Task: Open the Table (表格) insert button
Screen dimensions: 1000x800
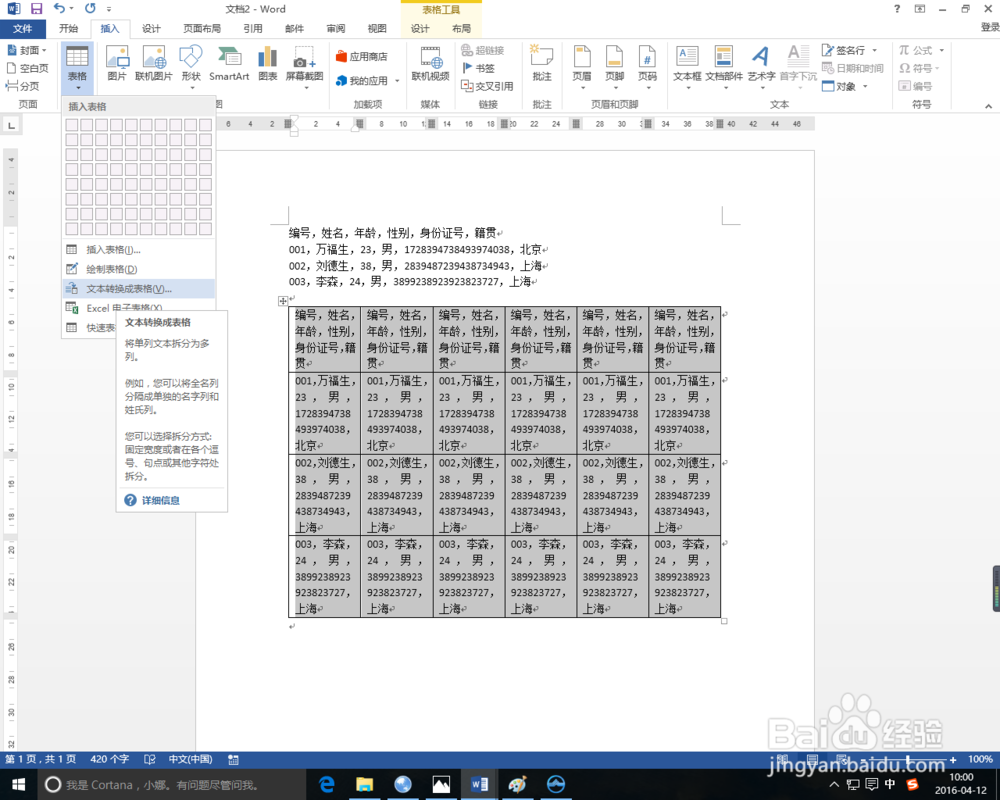Action: pos(77,67)
